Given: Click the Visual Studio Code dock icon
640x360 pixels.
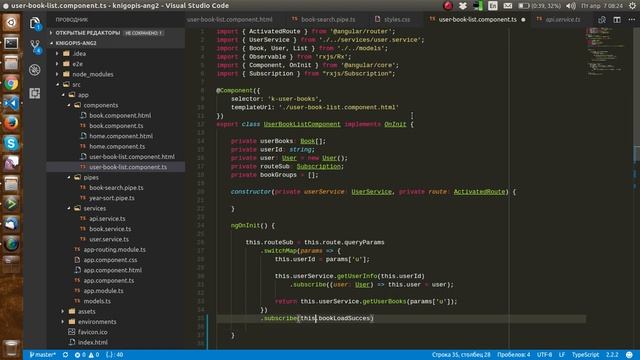Looking at the screenshot, I should [x=11, y=103].
